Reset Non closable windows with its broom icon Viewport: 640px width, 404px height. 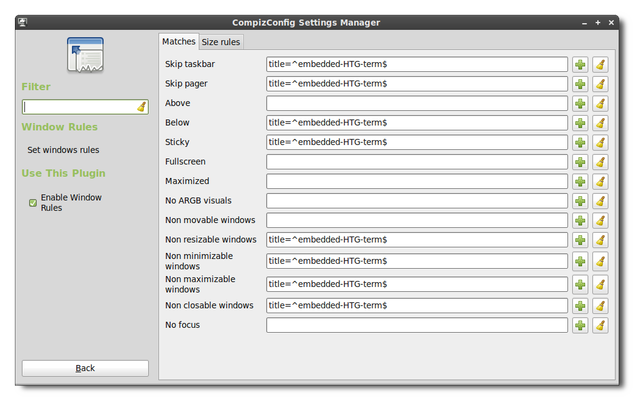(x=600, y=306)
